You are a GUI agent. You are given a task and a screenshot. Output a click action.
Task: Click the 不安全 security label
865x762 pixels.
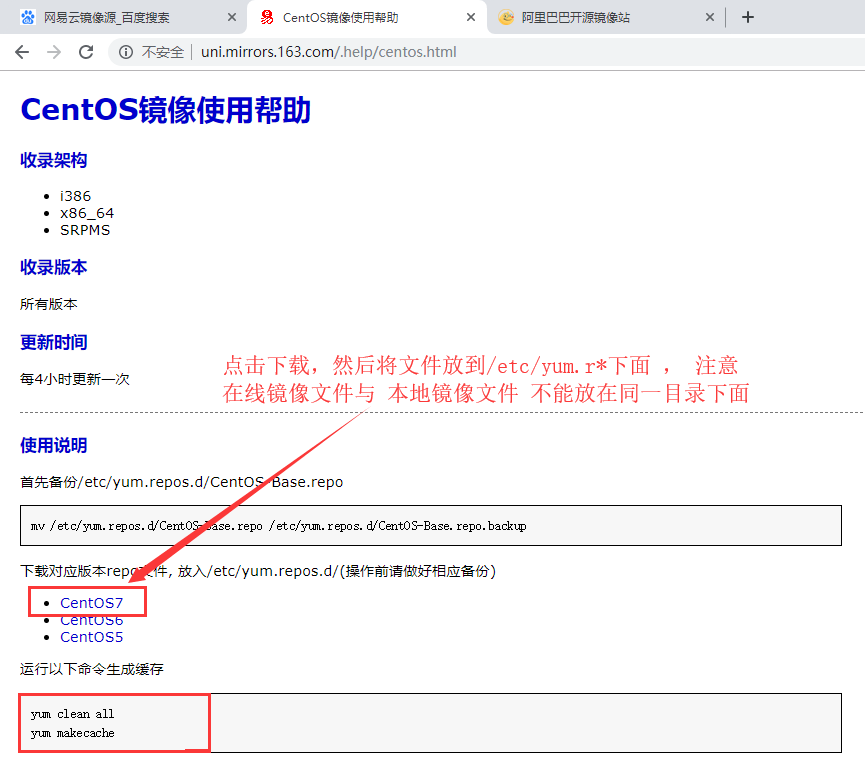[x=162, y=52]
